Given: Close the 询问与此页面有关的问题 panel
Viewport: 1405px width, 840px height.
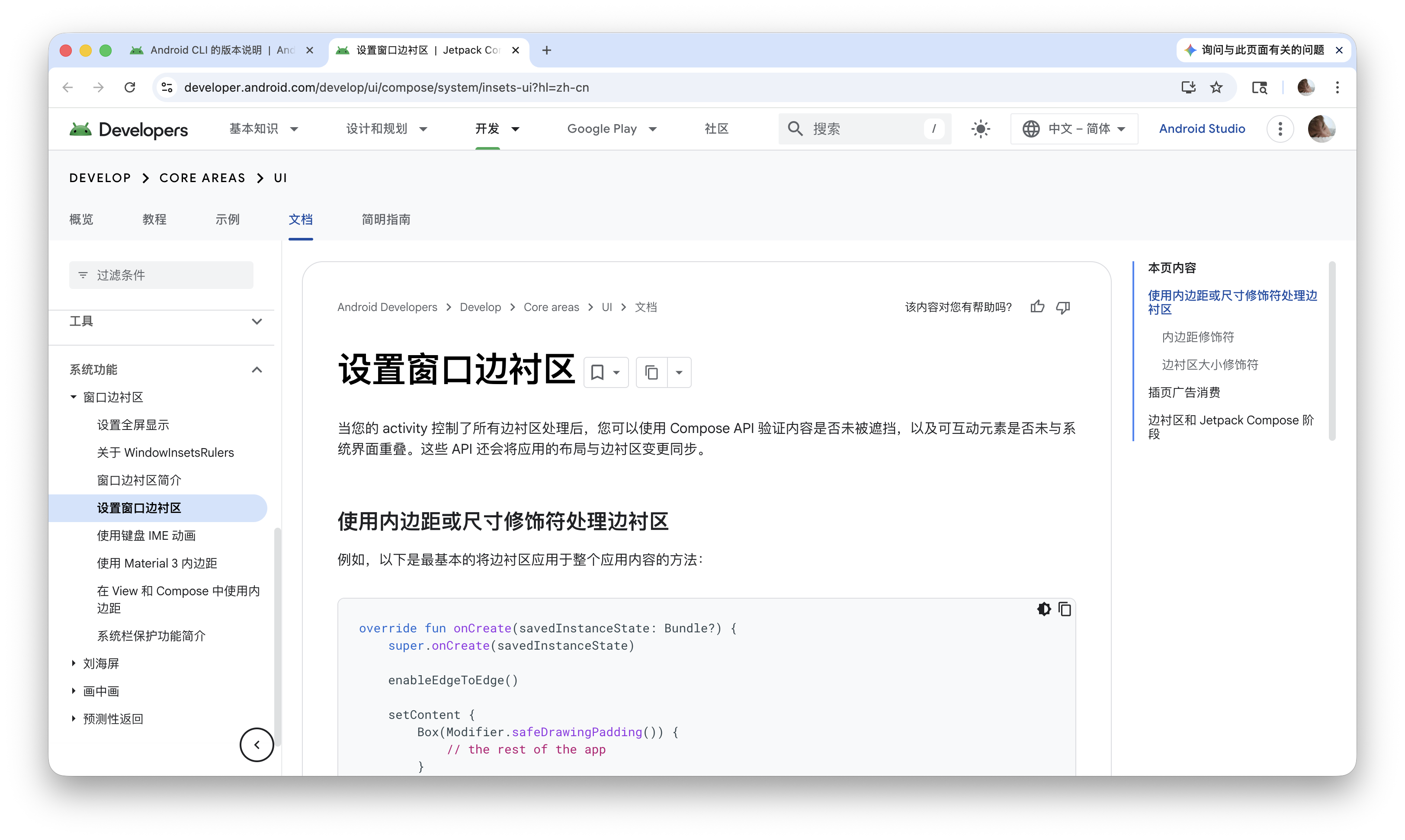Looking at the screenshot, I should pyautogui.click(x=1339, y=50).
